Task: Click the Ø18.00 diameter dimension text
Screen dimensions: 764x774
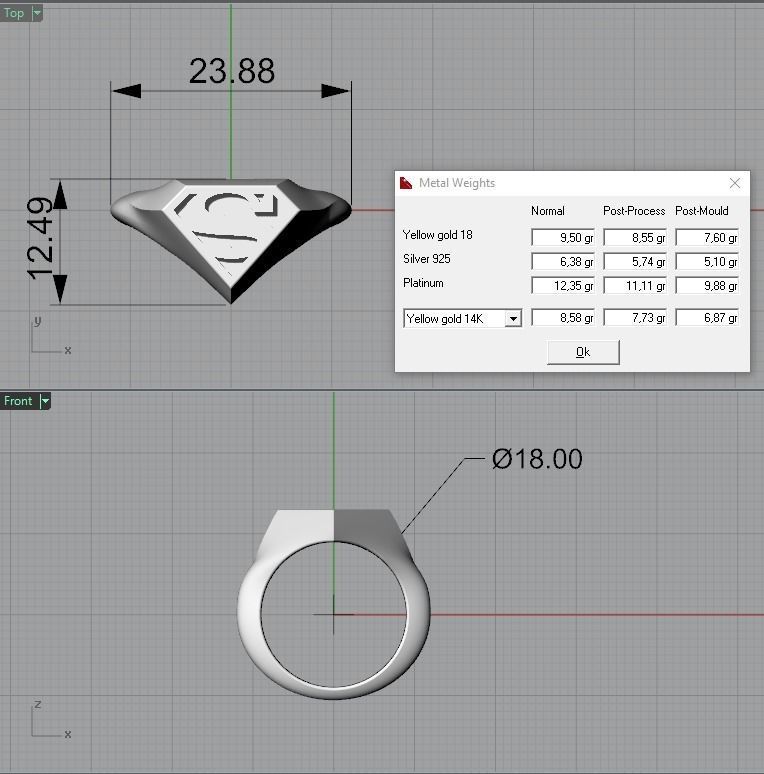Action: coord(537,459)
